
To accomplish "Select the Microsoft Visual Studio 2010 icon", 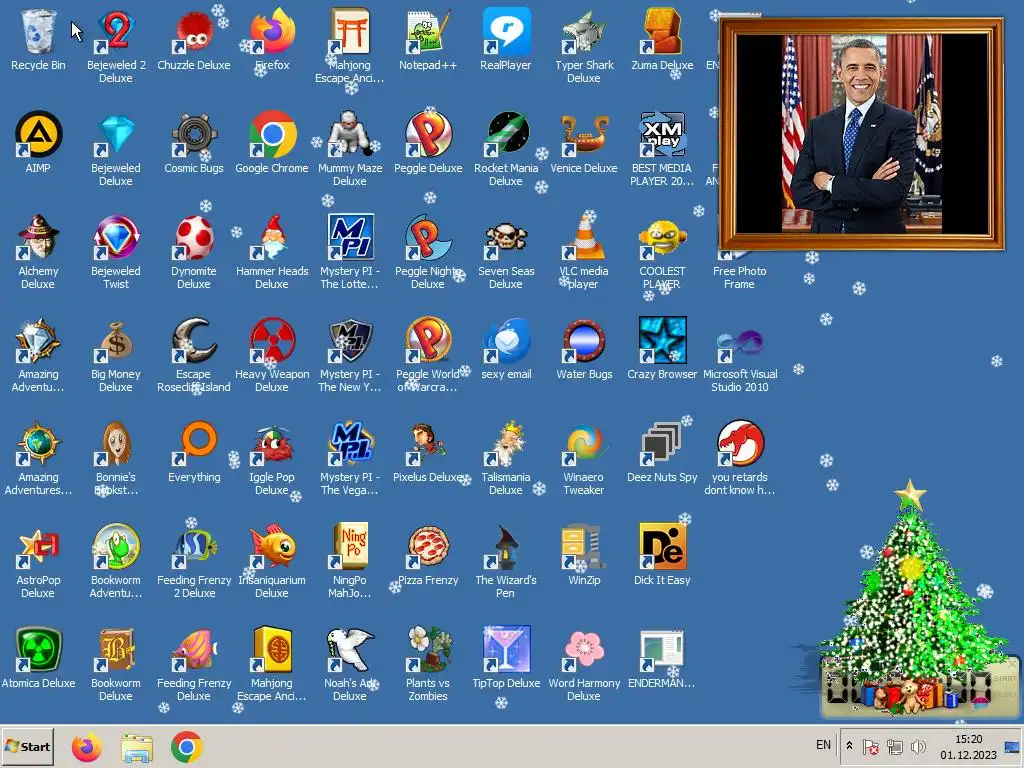I will click(x=739, y=340).
